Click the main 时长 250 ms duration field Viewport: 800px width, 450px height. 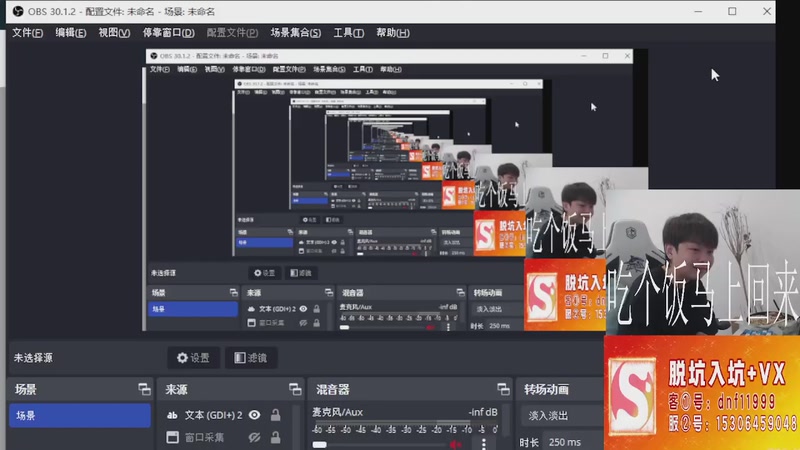[x=573, y=442]
